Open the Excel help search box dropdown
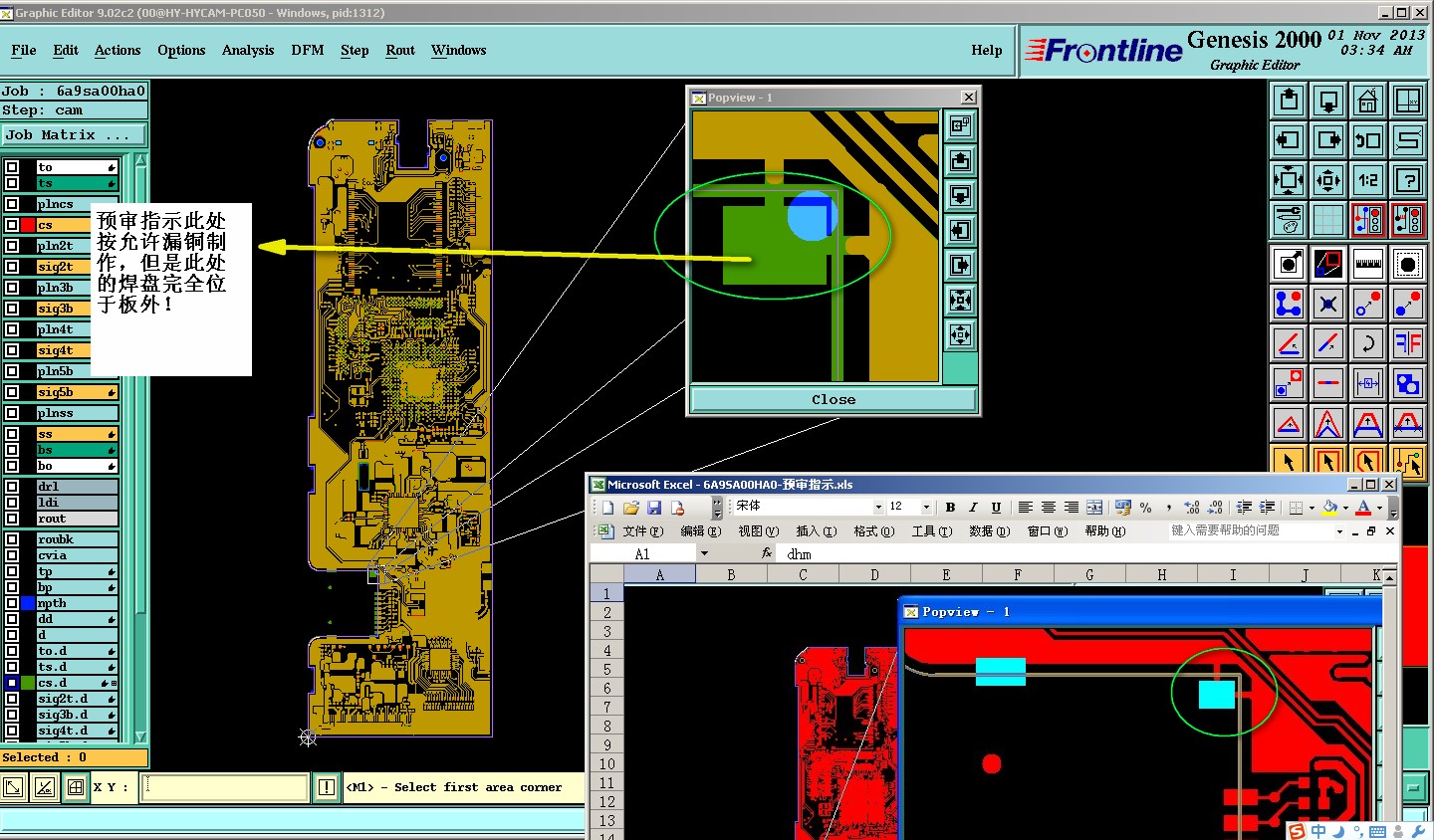The image size is (1434, 840). pyautogui.click(x=1339, y=531)
